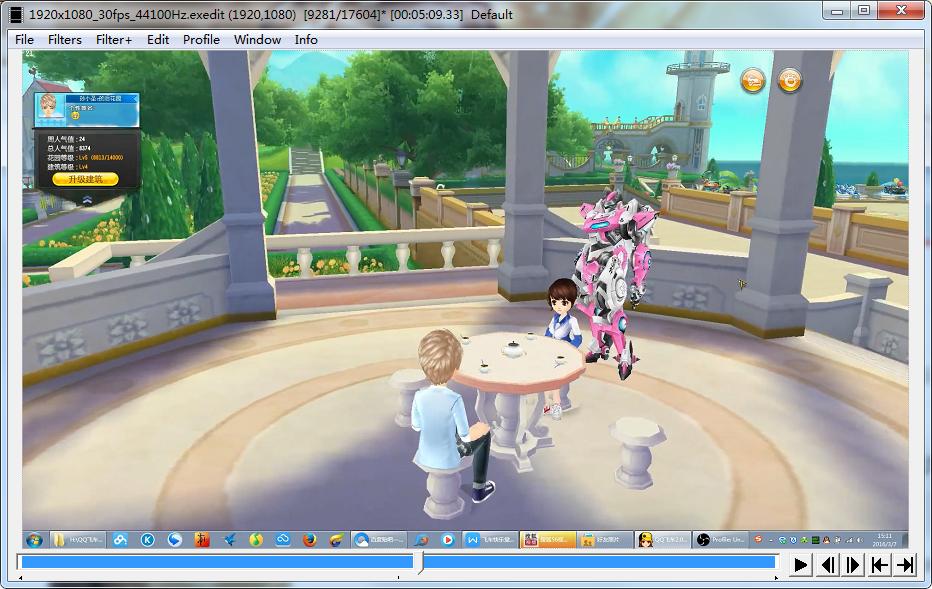Click the blue-white round taskbar icon after K
932x589 pixels.
coord(175,540)
